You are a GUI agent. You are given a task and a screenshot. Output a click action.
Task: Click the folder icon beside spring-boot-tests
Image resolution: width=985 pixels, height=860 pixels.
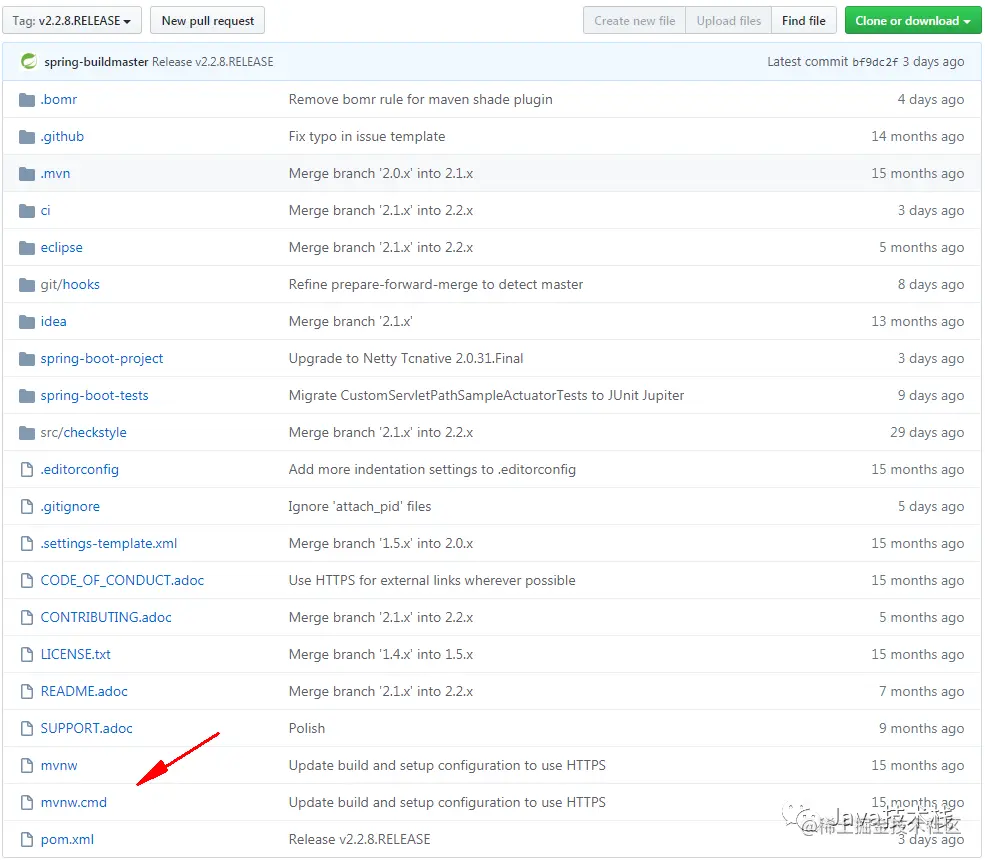point(27,396)
